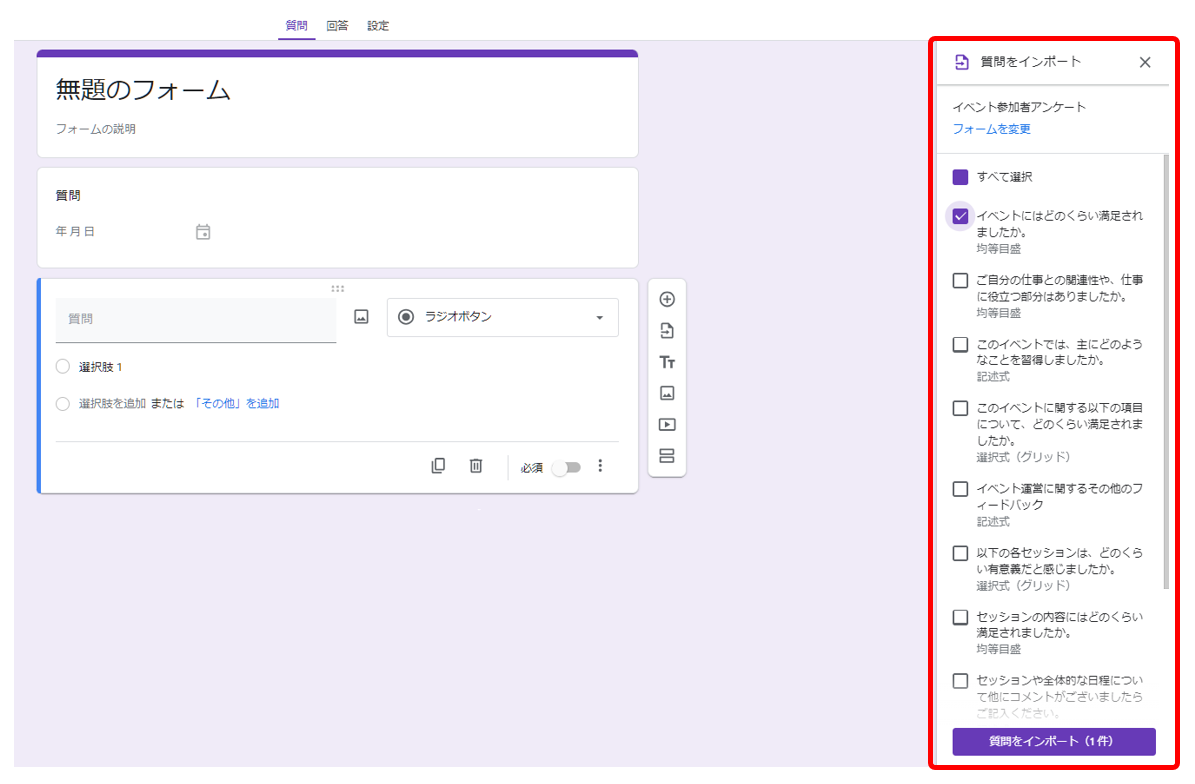Toggle the 必須 required switch
Viewport: 1195px width, 784px height.
point(566,467)
